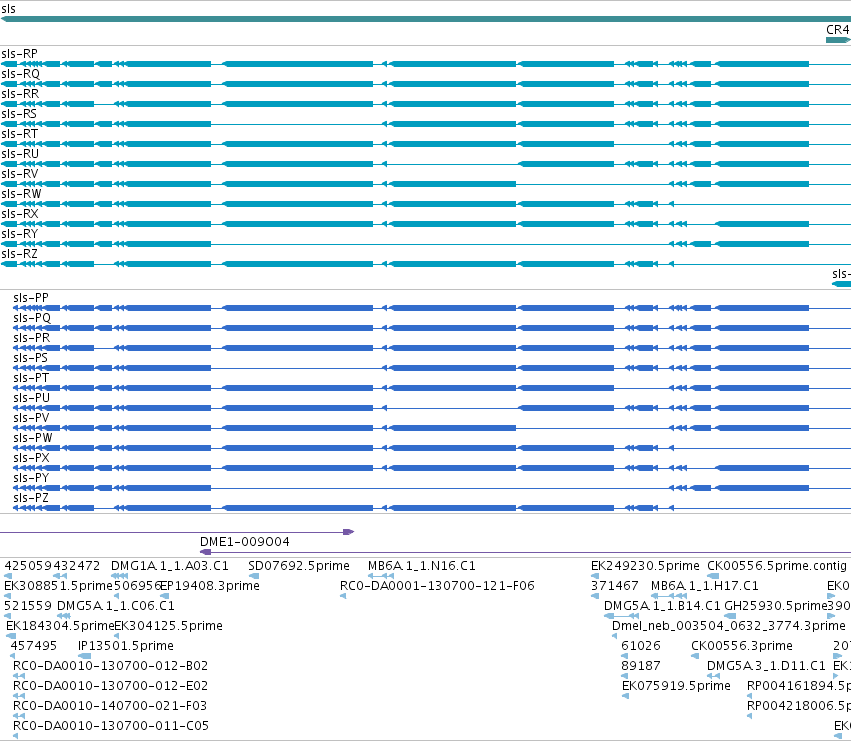Select EST label CK00556.3prime

pyautogui.click(x=742, y=645)
